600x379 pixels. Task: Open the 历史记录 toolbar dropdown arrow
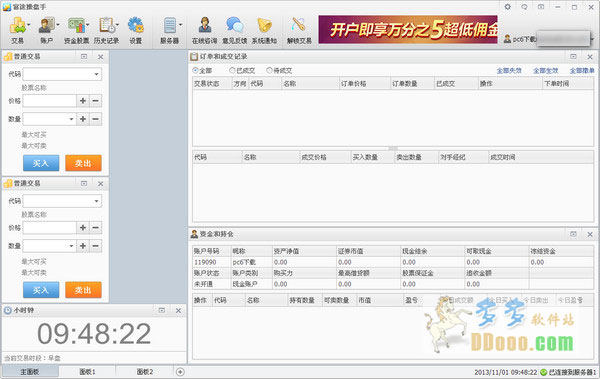point(117,25)
